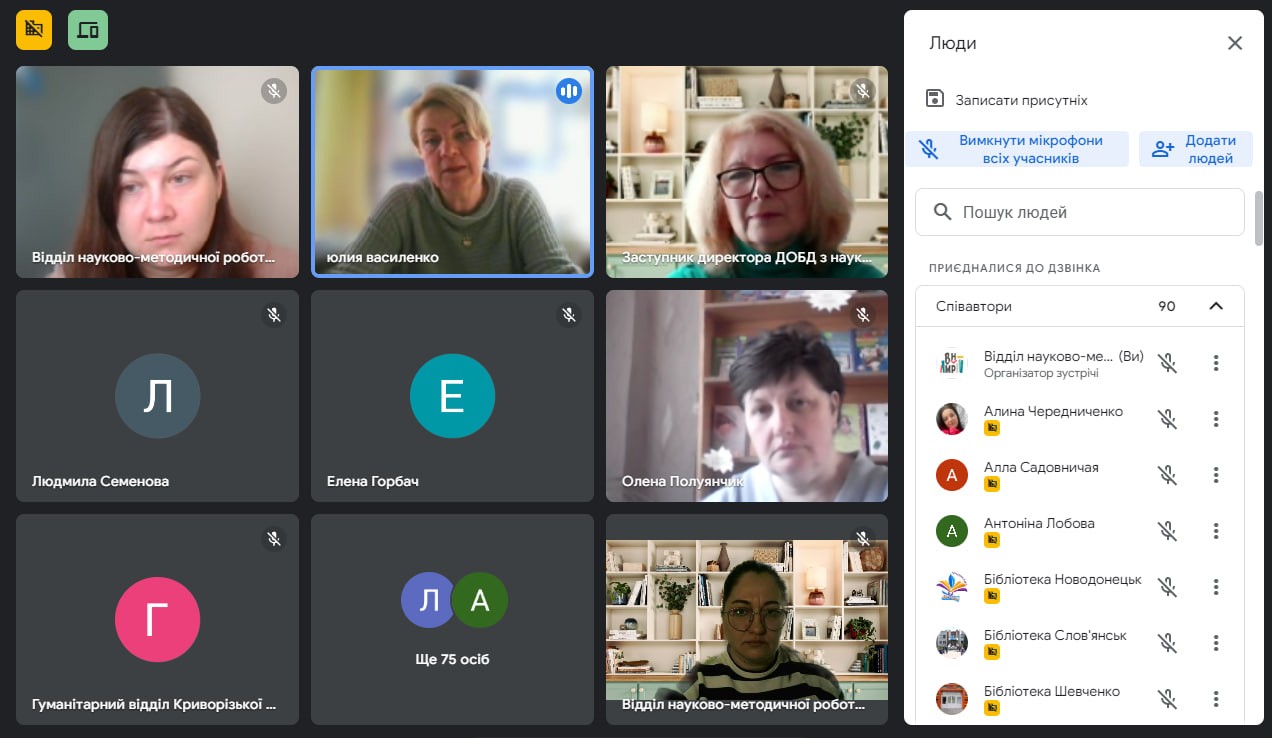Mute Алина Чередниченко's microphone
This screenshot has height=738, width=1272.
[x=1167, y=419]
